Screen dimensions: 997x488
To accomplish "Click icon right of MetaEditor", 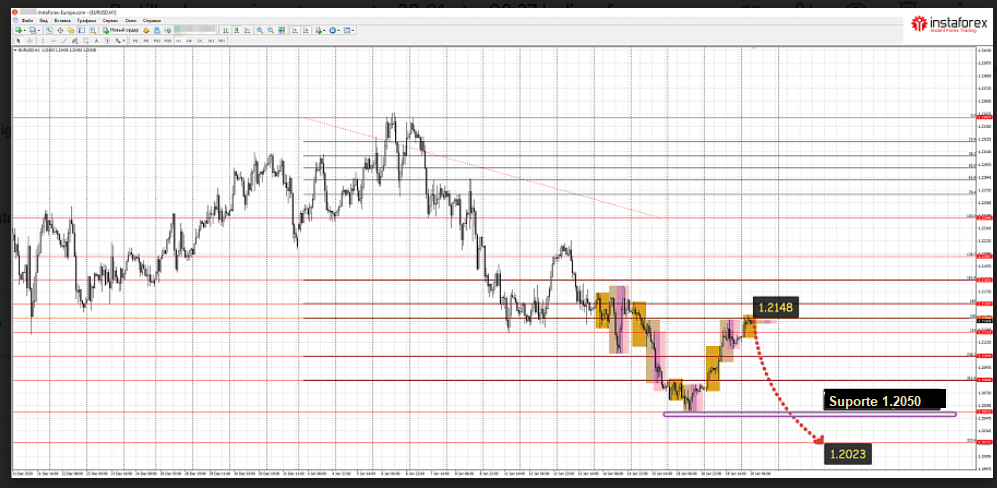I will click(157, 31).
